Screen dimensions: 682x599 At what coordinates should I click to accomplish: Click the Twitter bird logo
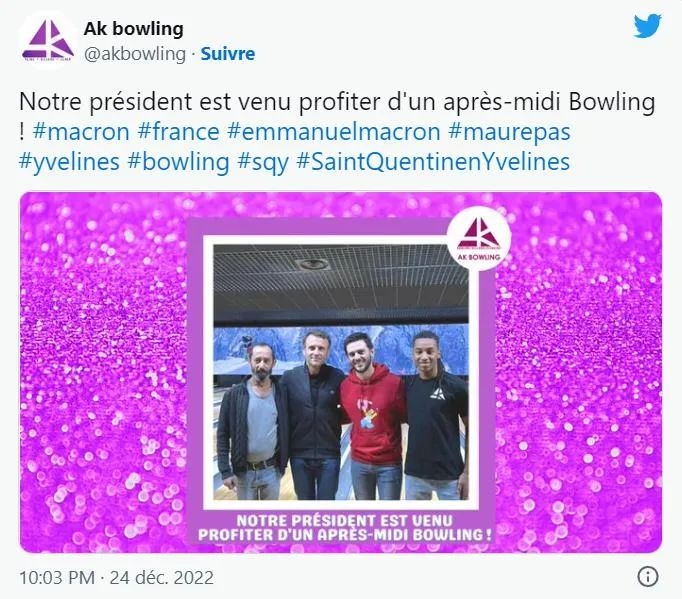pyautogui.click(x=647, y=26)
